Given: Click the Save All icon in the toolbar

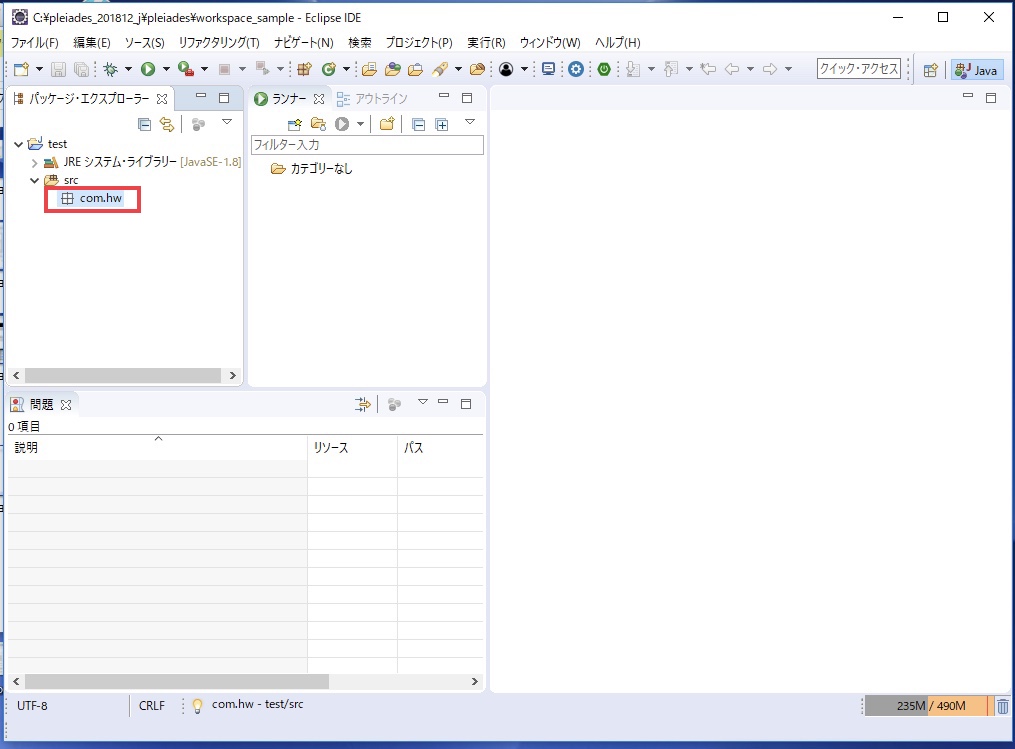Looking at the screenshot, I should coord(81,69).
